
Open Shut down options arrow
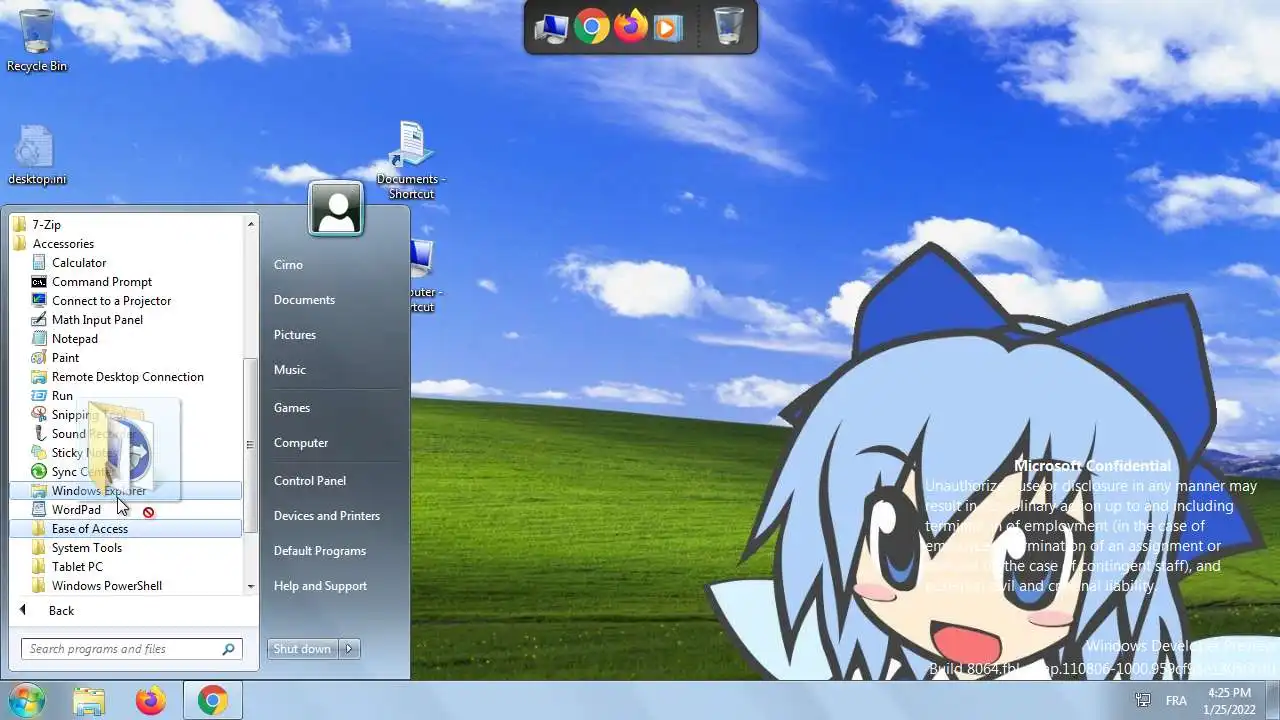point(349,649)
